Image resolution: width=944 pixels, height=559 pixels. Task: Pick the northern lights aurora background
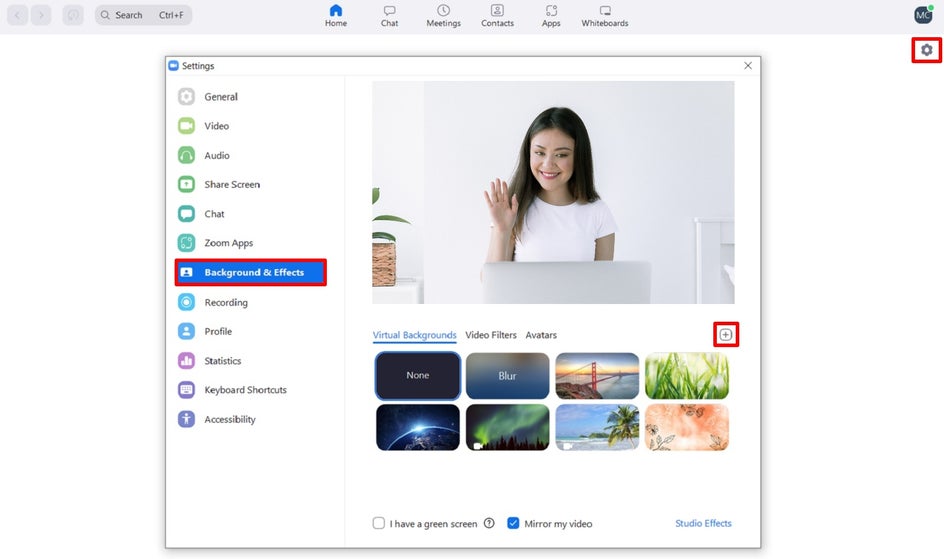coord(508,427)
